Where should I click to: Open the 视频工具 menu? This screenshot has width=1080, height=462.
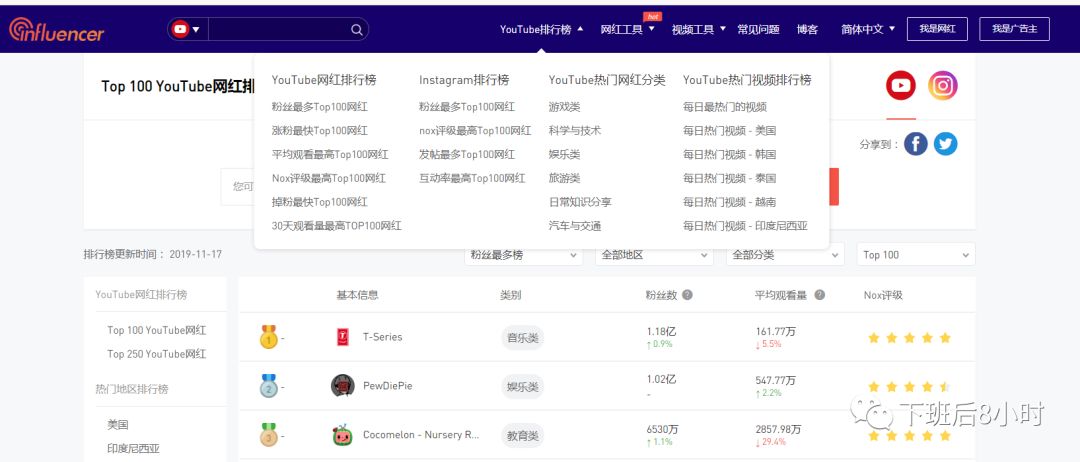[x=698, y=30]
